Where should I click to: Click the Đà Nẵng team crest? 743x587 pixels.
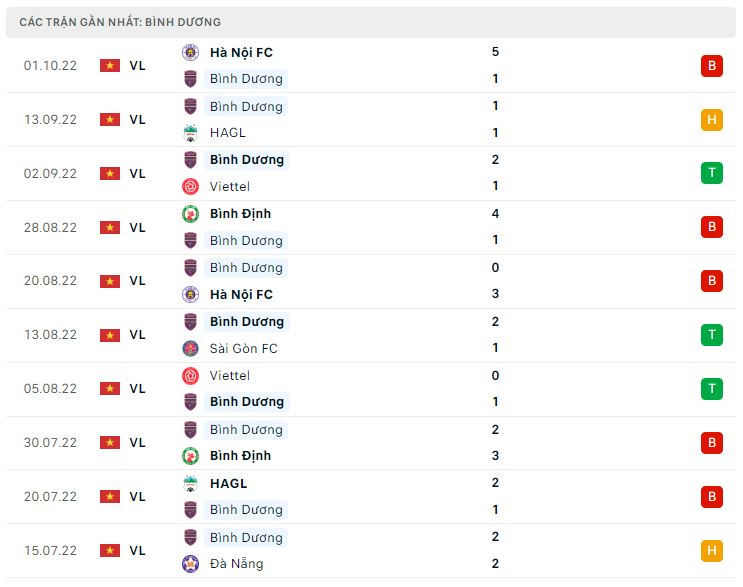(x=190, y=563)
